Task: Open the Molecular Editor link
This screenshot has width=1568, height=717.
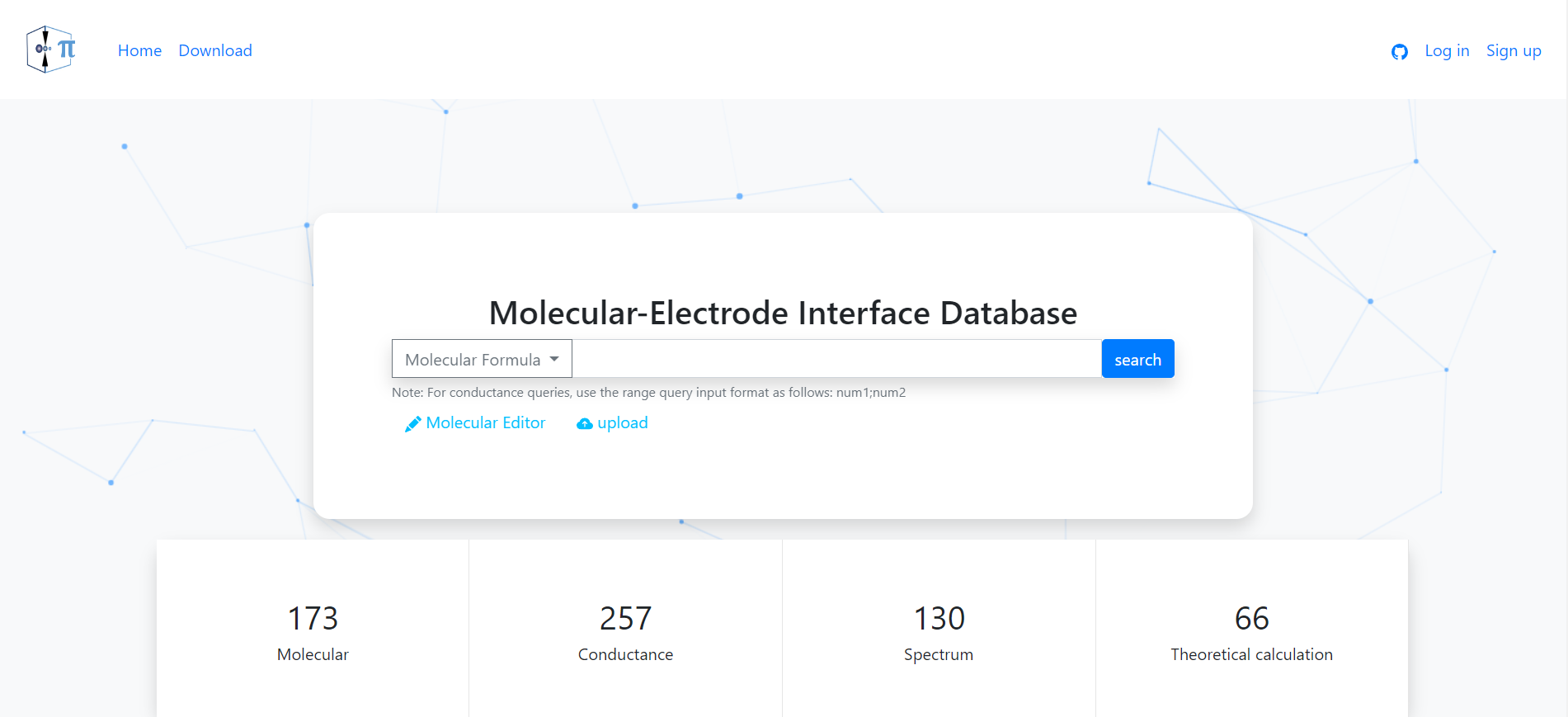Action: point(486,423)
